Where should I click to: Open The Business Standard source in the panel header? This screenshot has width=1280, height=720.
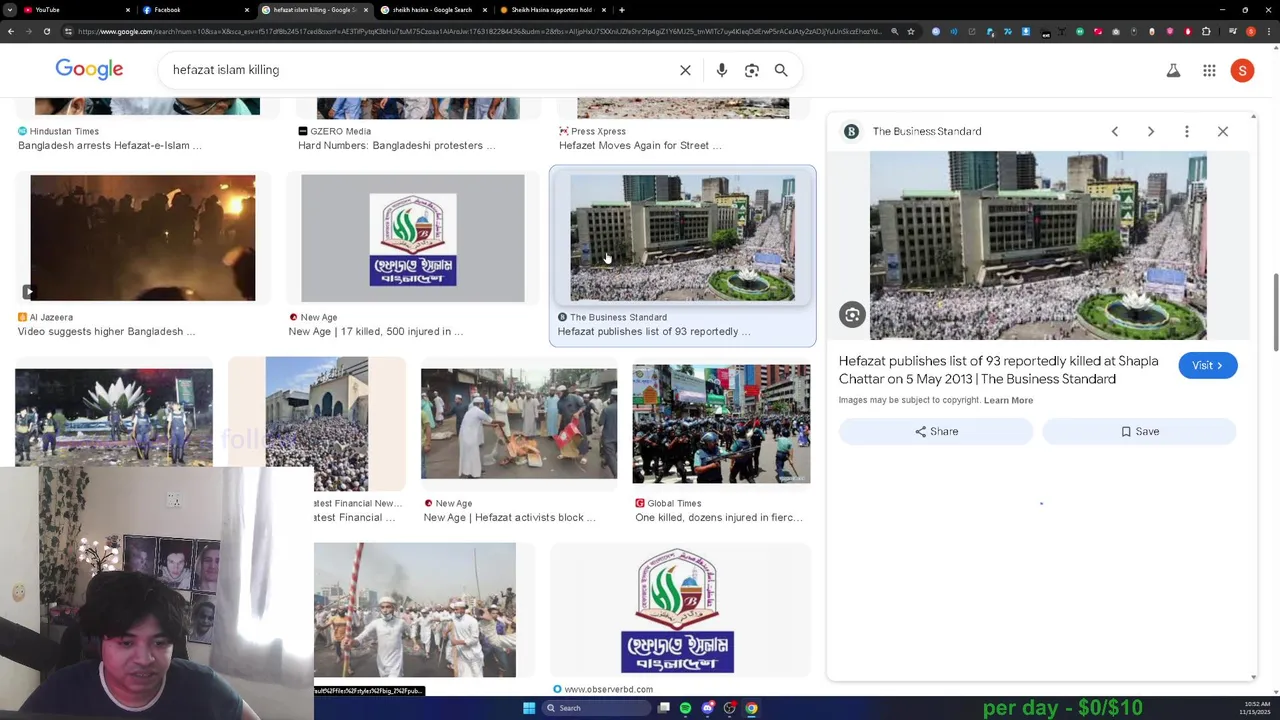tap(927, 131)
